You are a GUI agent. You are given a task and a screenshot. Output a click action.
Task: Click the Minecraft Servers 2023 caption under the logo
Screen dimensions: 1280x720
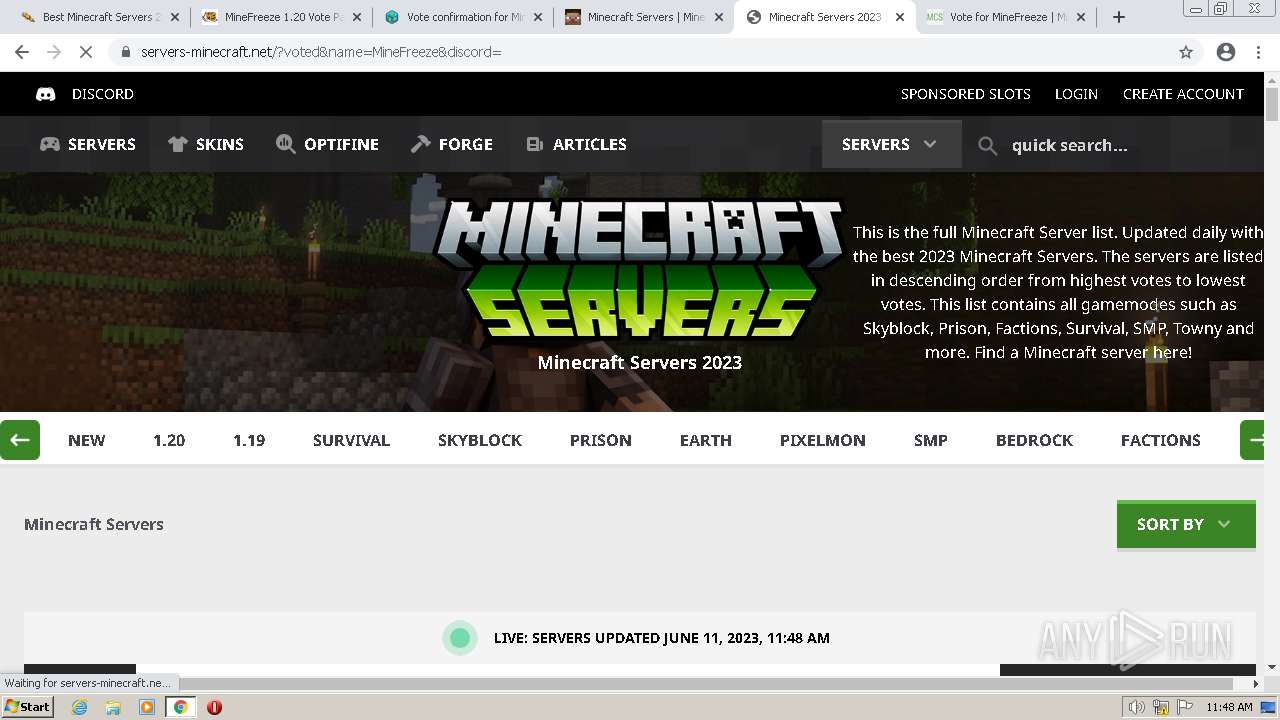[x=640, y=362]
